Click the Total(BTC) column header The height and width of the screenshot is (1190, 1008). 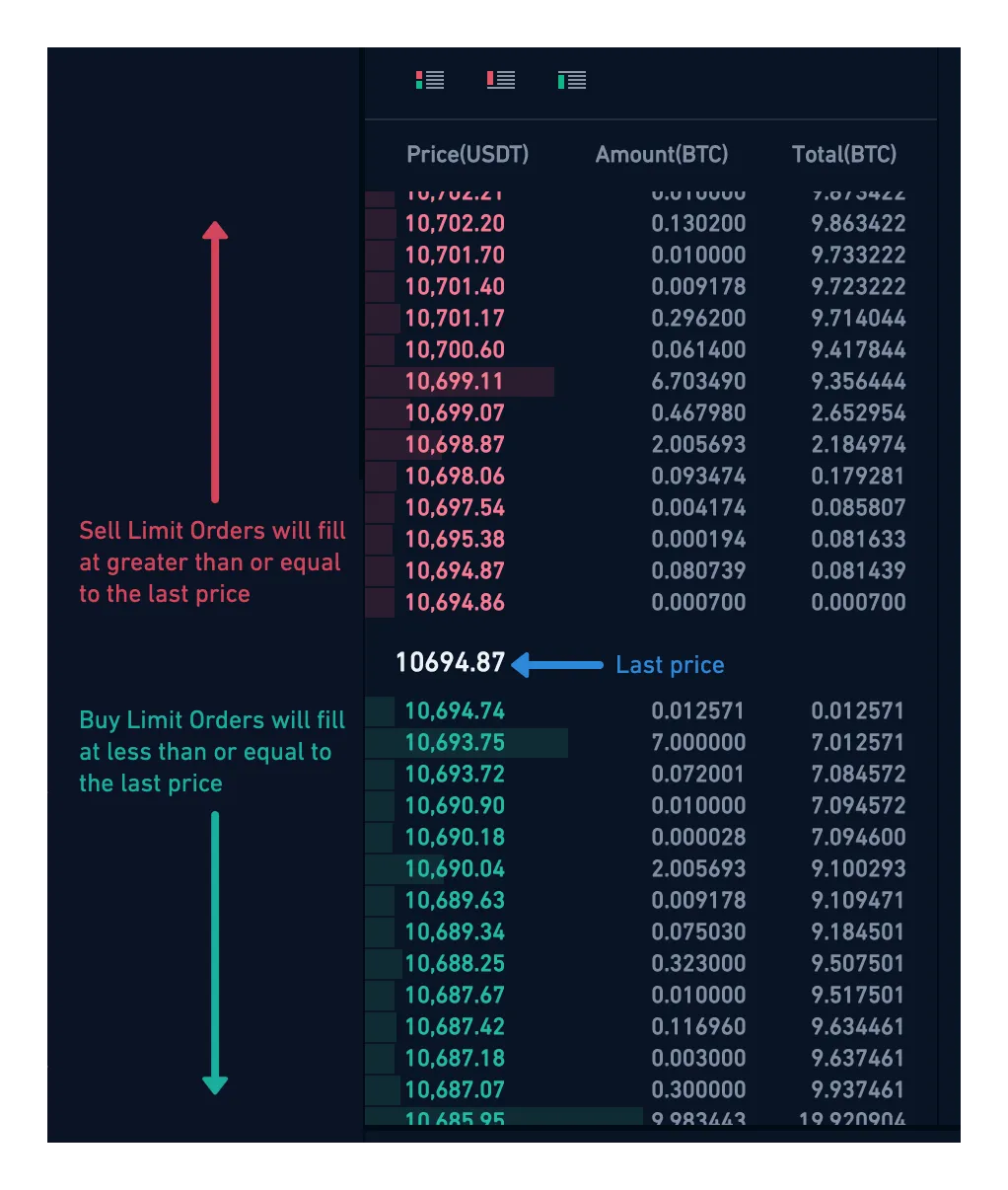(844, 155)
